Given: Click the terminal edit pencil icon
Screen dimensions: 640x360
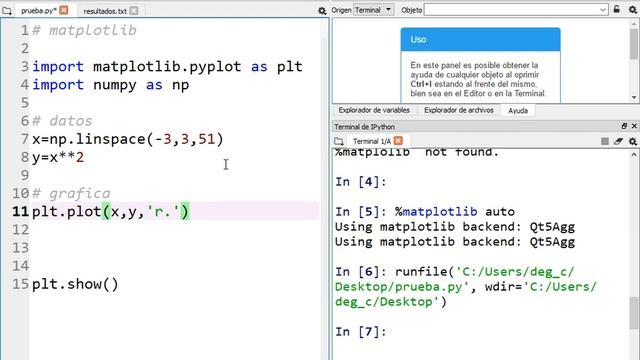Looking at the screenshot, I should [x=618, y=141].
